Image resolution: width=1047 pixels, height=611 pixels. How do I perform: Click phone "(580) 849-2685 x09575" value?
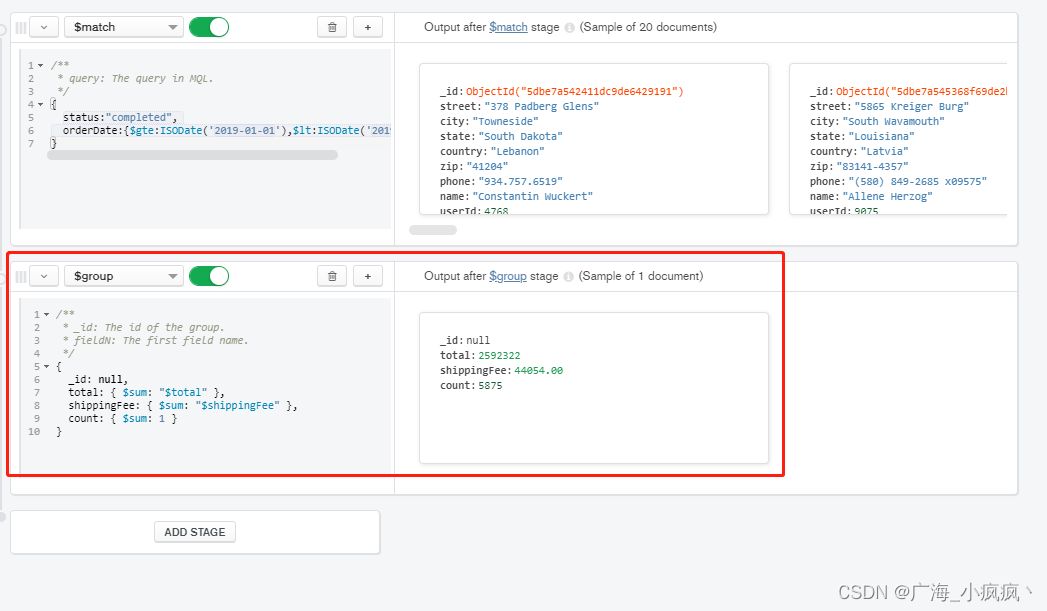point(917,182)
